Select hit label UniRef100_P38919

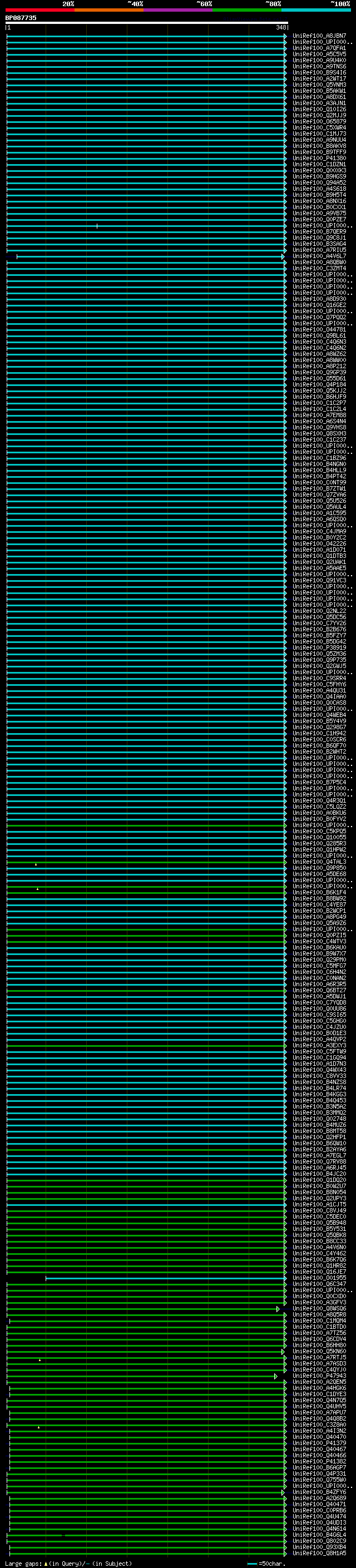[319, 647]
